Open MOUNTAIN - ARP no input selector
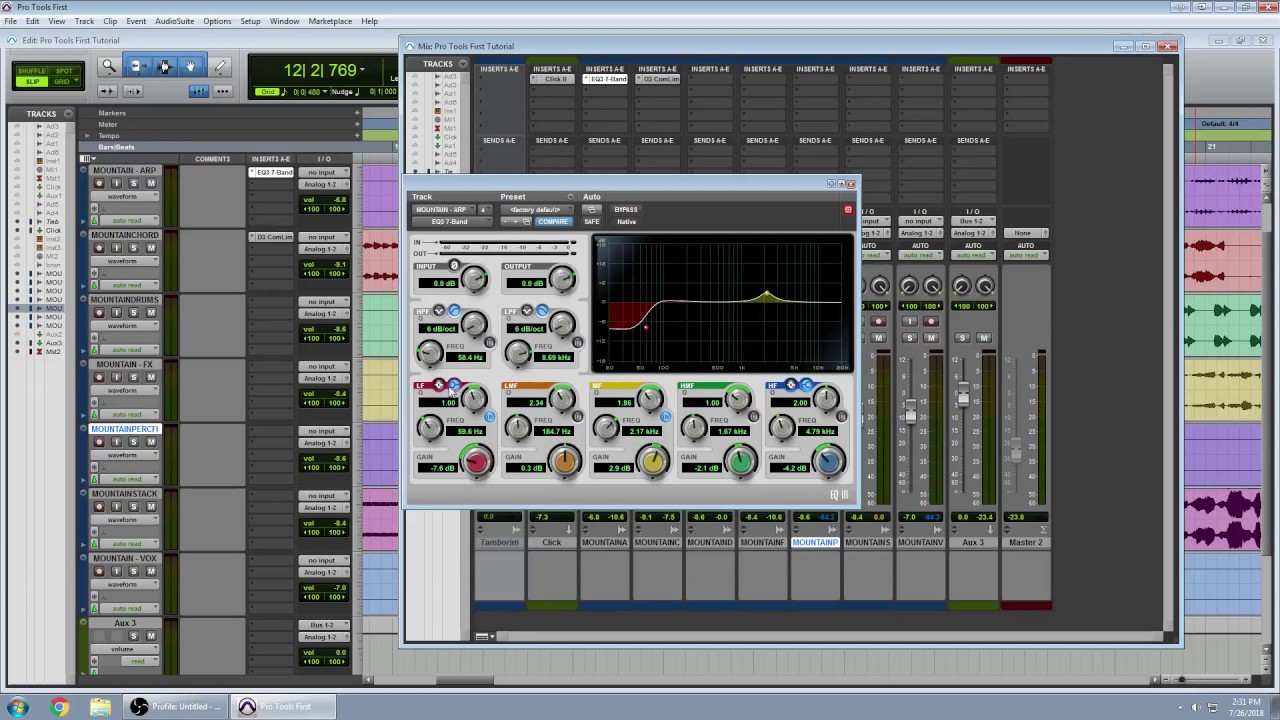This screenshot has height=720, width=1280. (326, 173)
